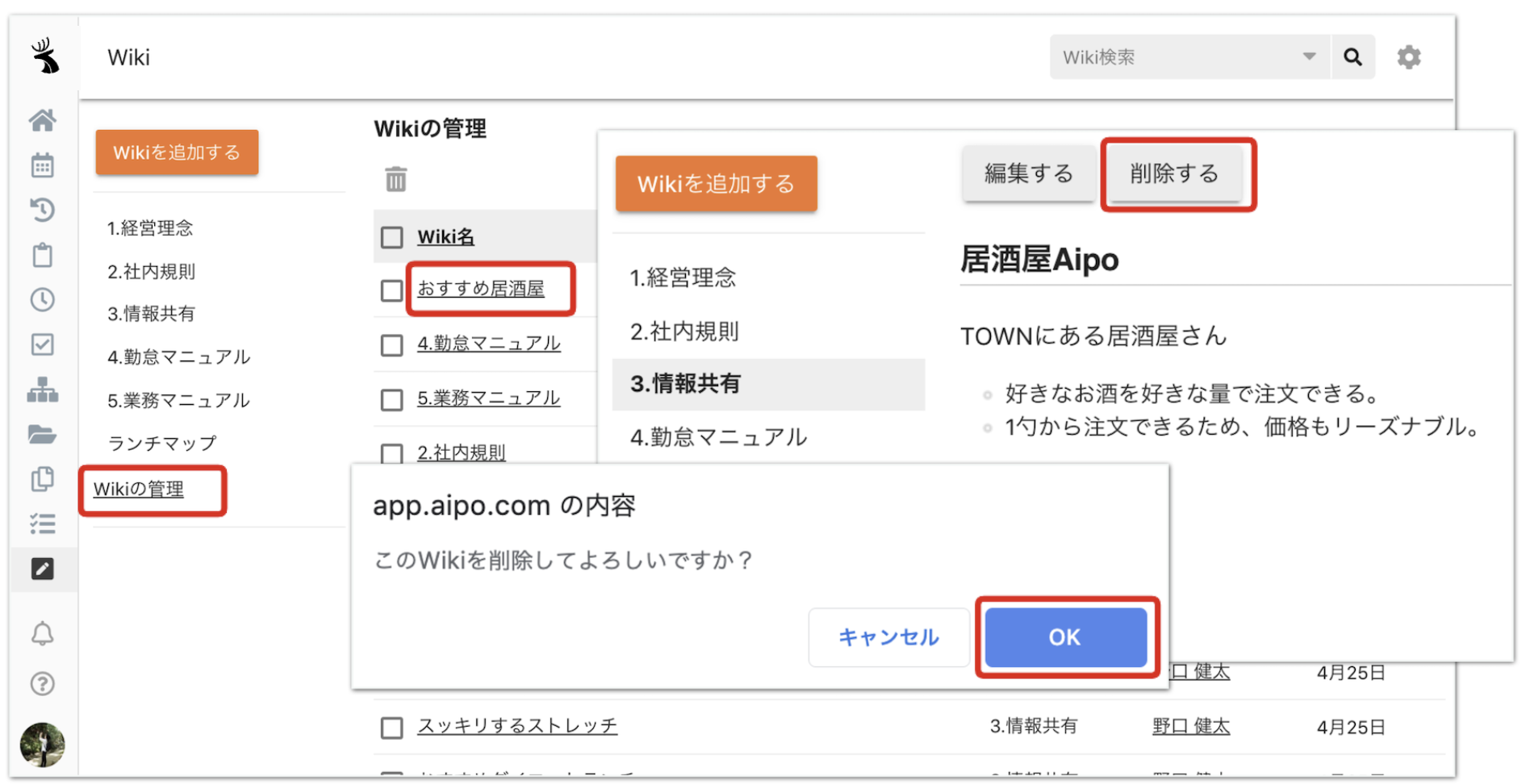The width and height of the screenshot is (1530, 784).
Task: Open the calendar icon in sidebar
Action: [x=43, y=165]
